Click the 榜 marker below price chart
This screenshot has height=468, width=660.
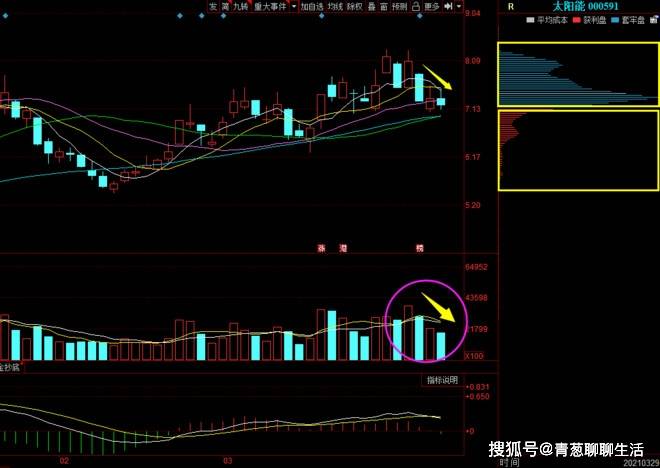[420, 248]
